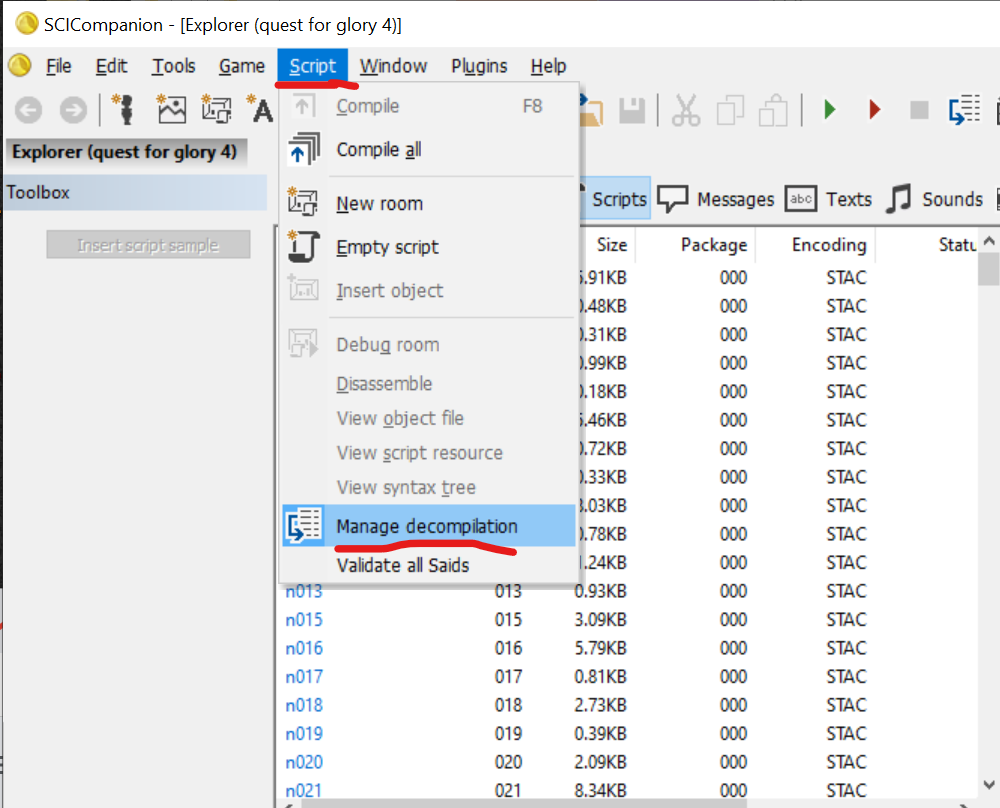The image size is (1000, 808).
Task: Click the New room menu icon
Action: coord(302,203)
